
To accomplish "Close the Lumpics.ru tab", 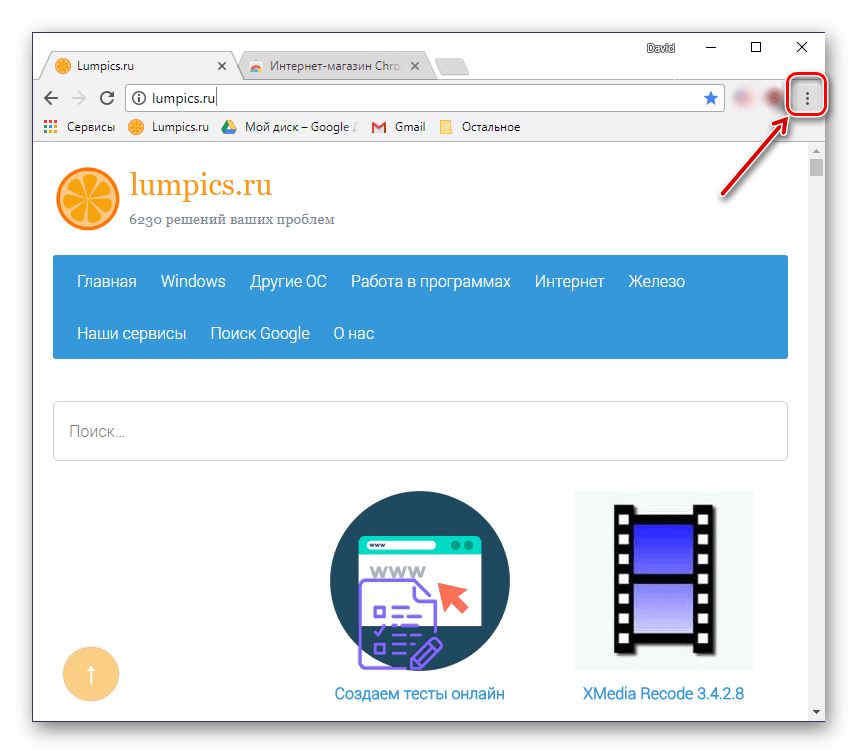I will click(x=222, y=66).
